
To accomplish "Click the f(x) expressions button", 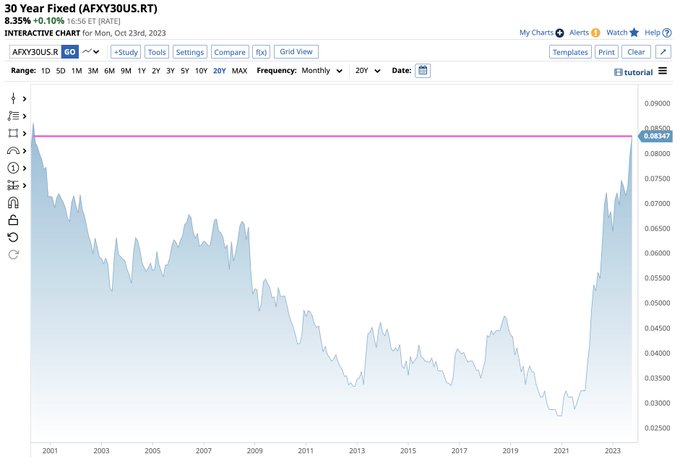I will (x=261, y=52).
